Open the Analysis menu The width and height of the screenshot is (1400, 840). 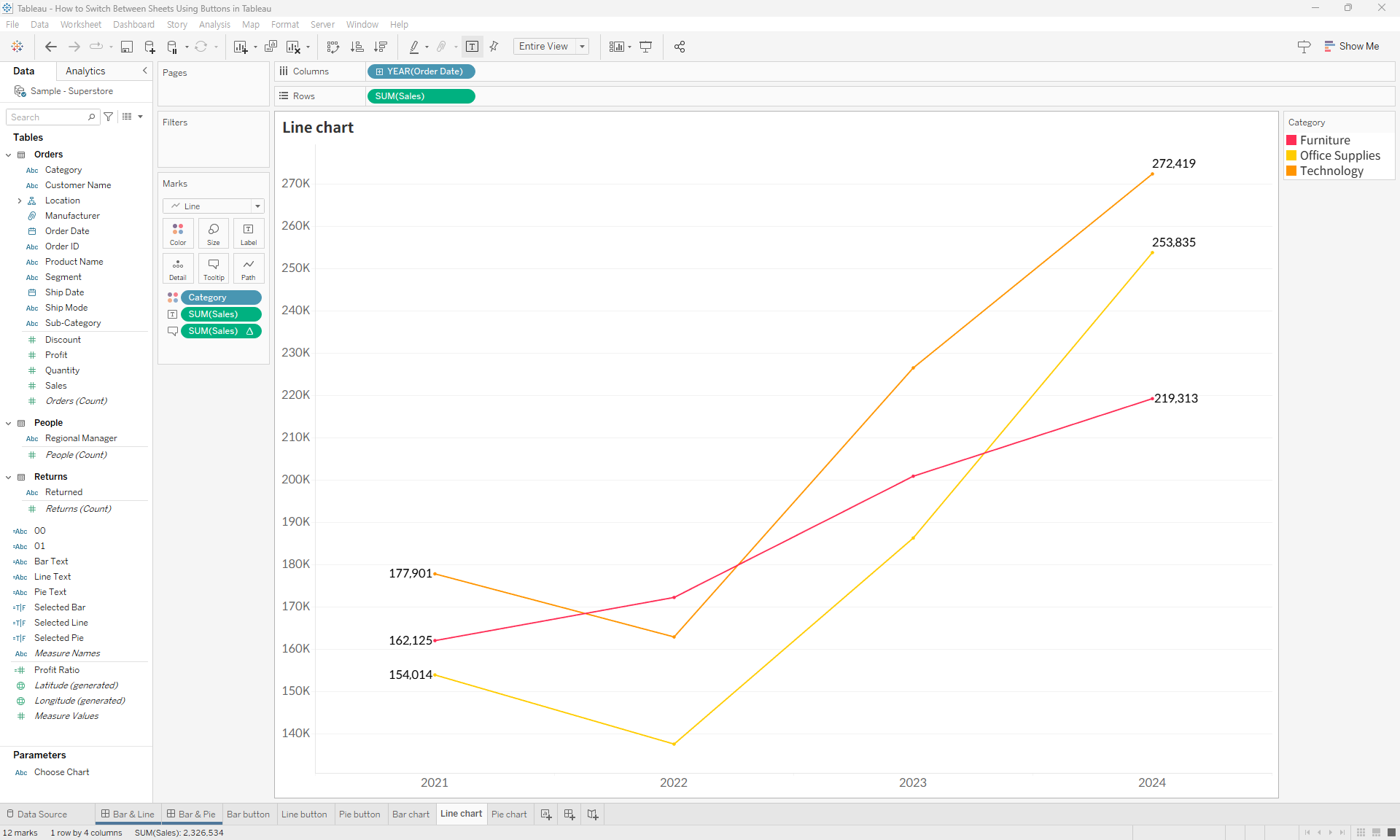click(214, 24)
